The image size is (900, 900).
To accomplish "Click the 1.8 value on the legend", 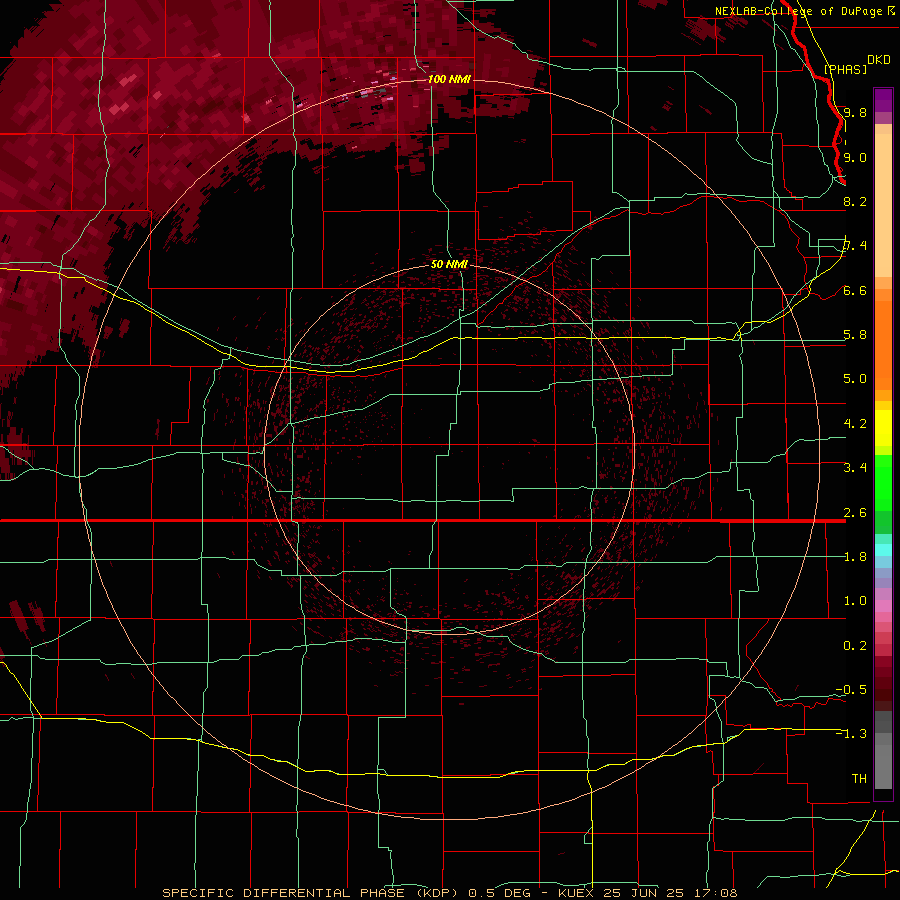I will pyautogui.click(x=855, y=557).
